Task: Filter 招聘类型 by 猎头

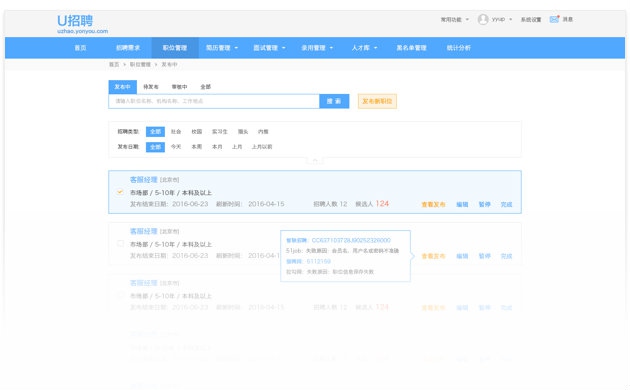Action: 243,132
